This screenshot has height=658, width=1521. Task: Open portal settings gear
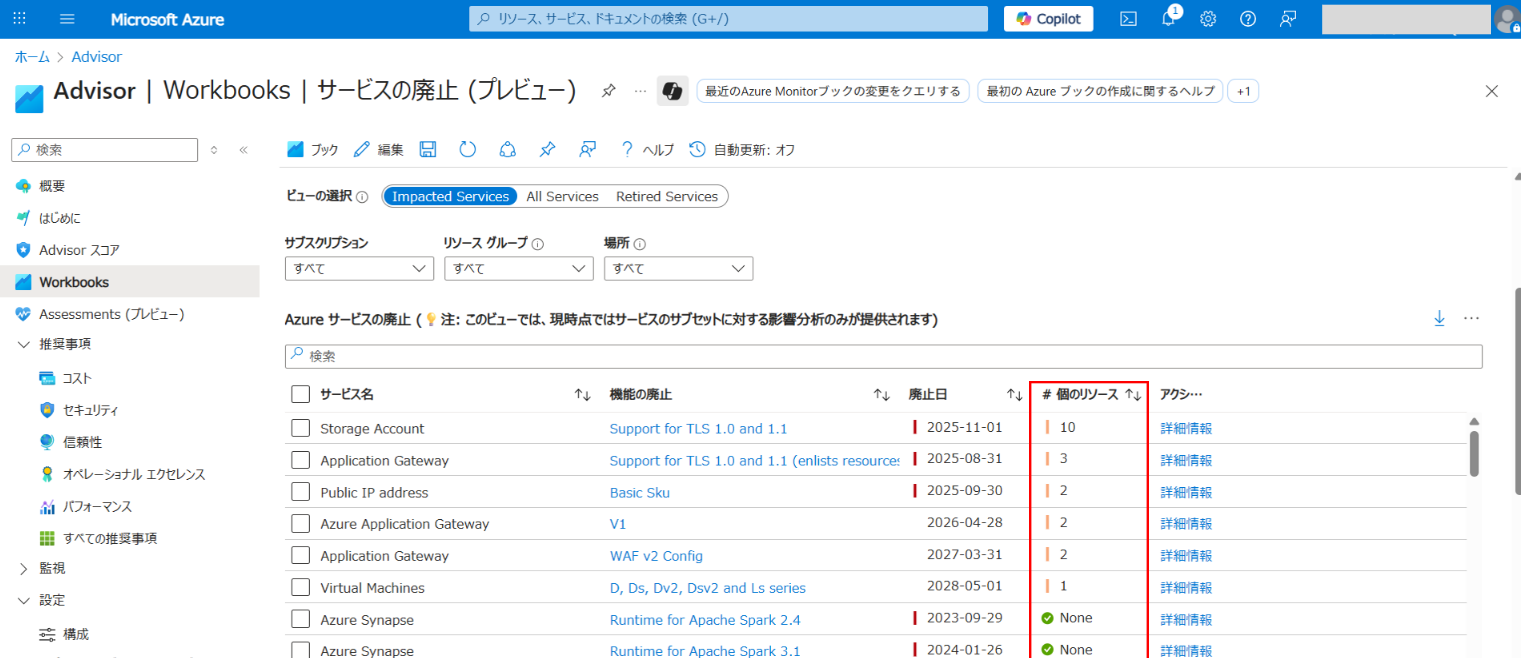click(x=1208, y=19)
